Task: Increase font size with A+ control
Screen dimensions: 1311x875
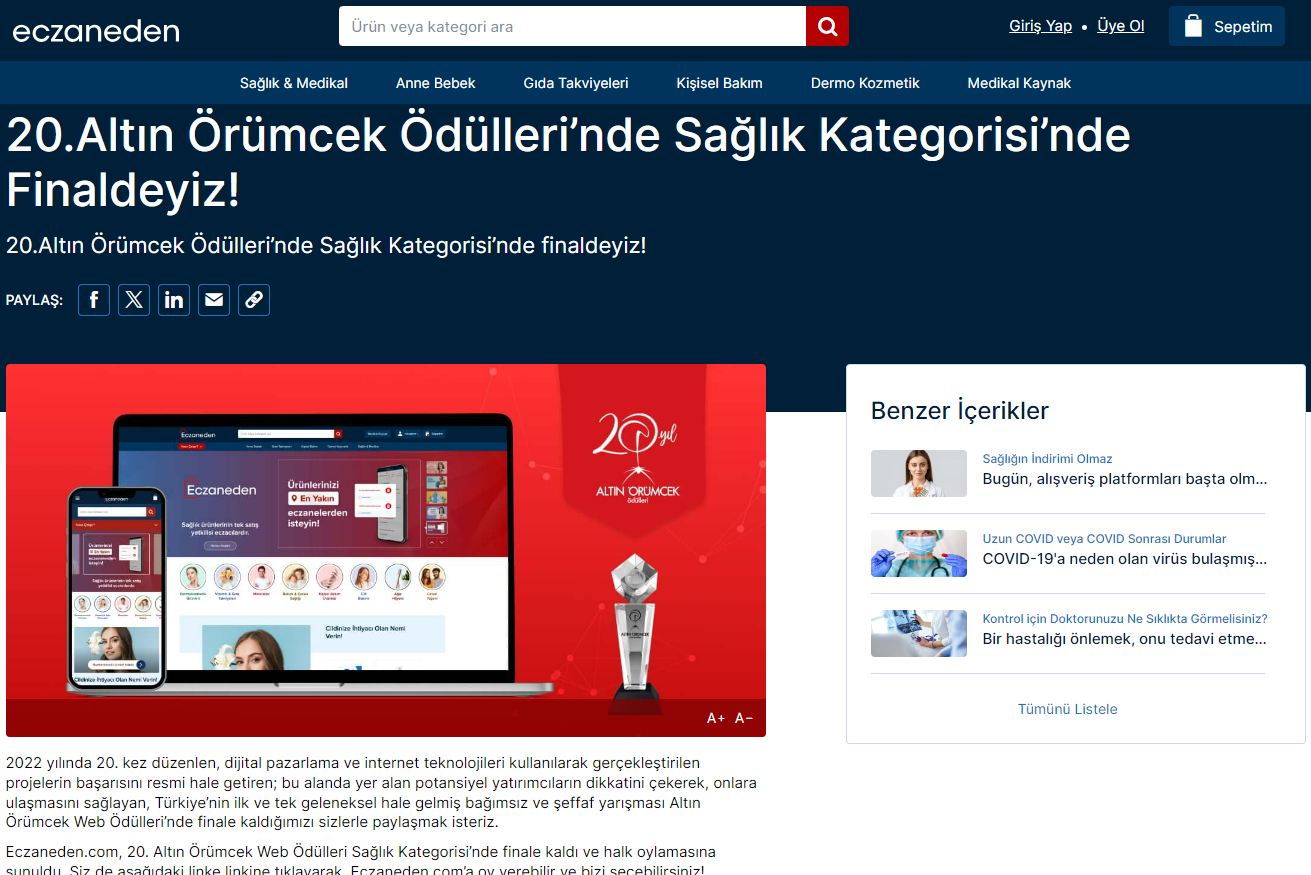Action: coord(716,718)
